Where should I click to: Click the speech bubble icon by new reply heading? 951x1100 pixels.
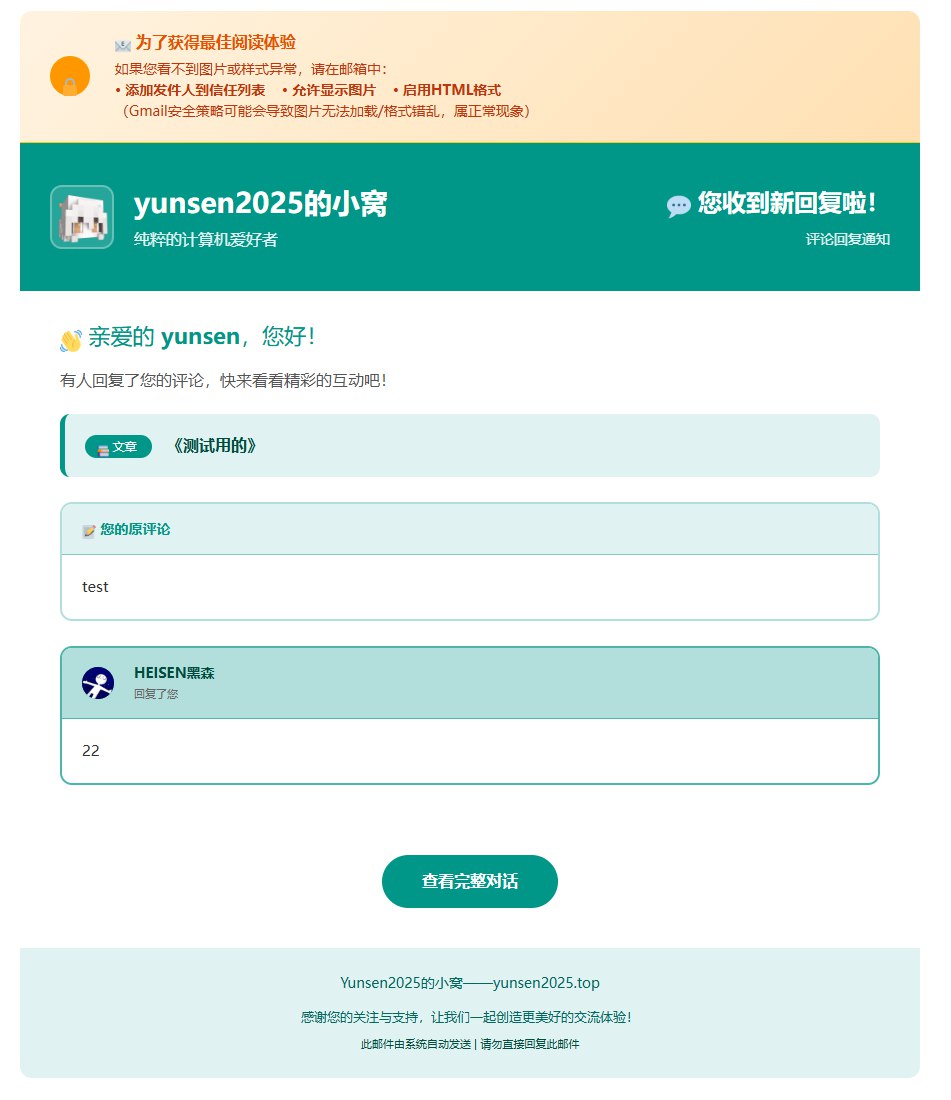pos(678,206)
